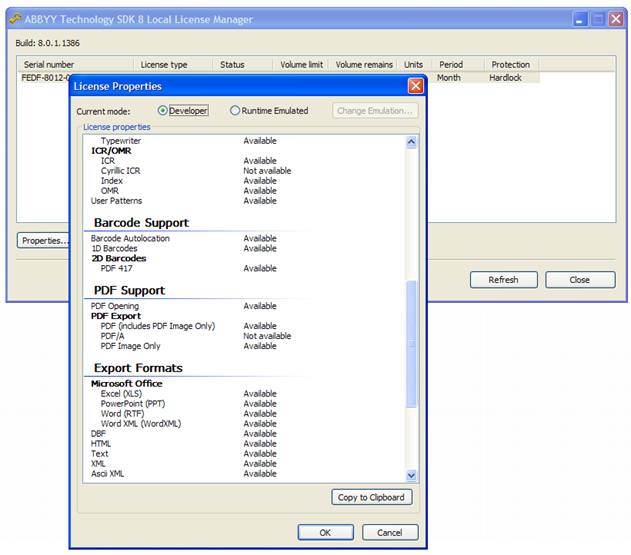
Task: Click the Refresh button in License Manager
Action: click(x=503, y=280)
